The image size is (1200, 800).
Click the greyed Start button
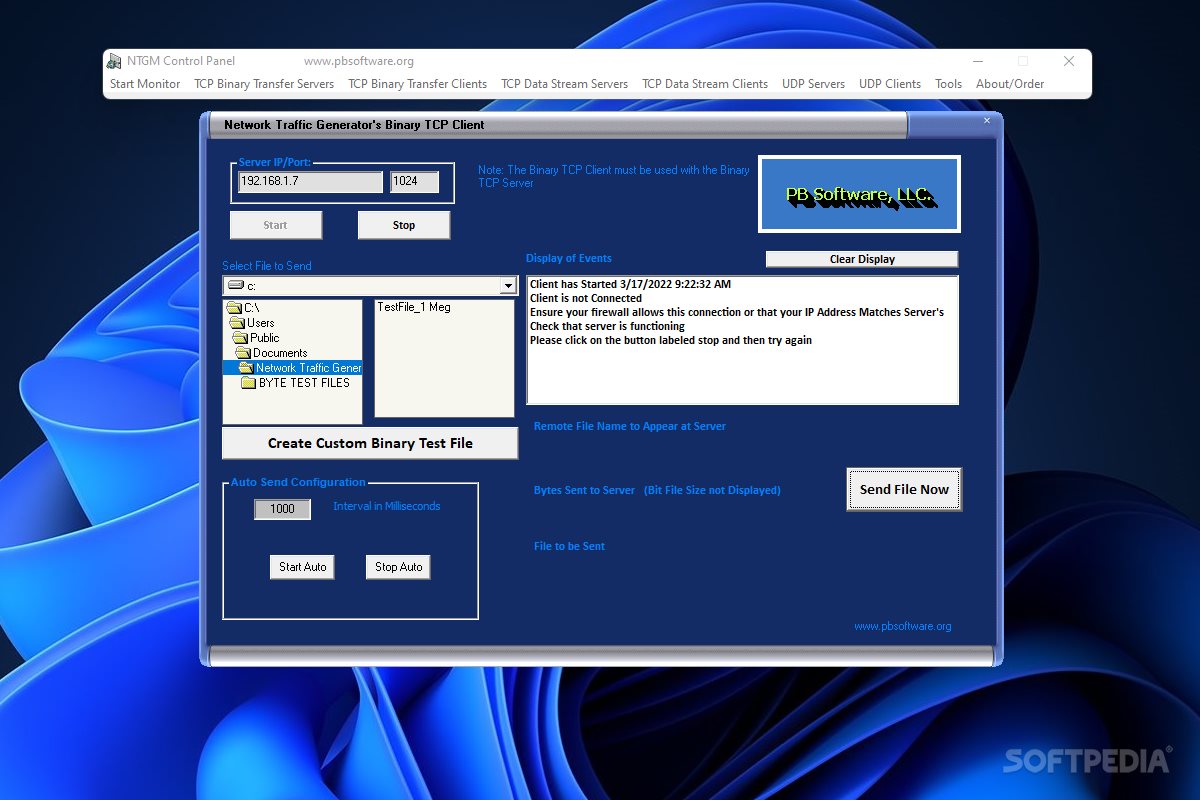tap(276, 225)
